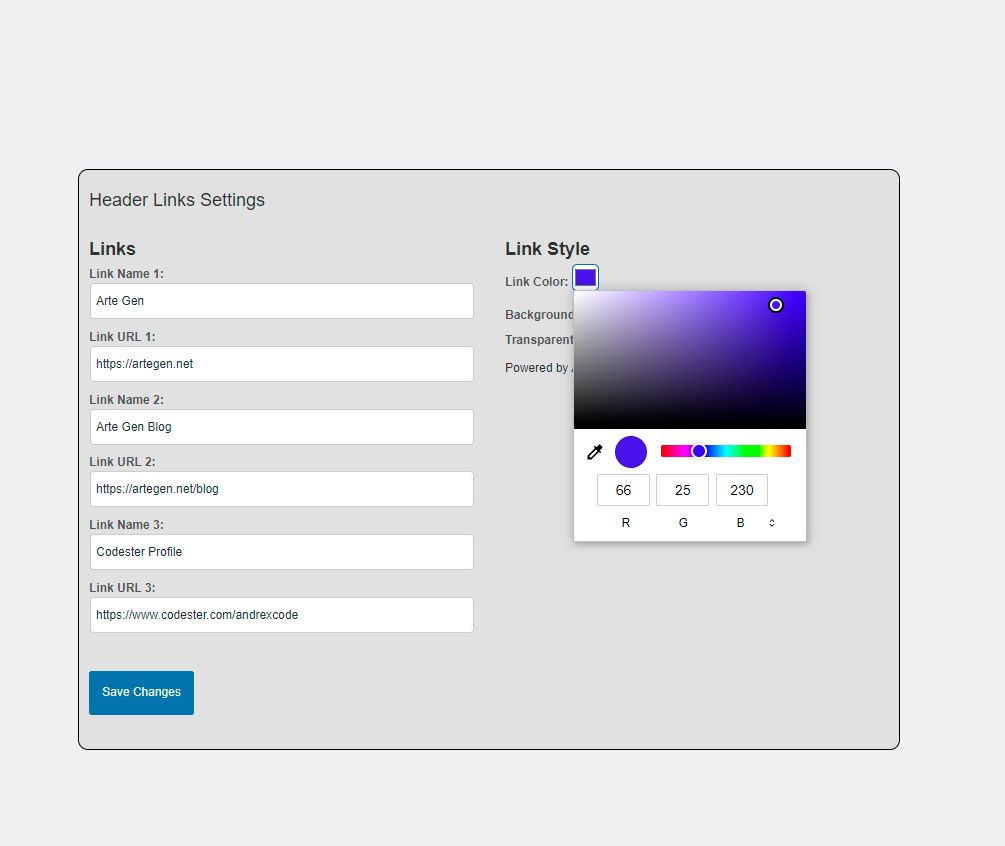The height and width of the screenshot is (846, 1005).
Task: Click the R channel label
Action: coord(626,523)
